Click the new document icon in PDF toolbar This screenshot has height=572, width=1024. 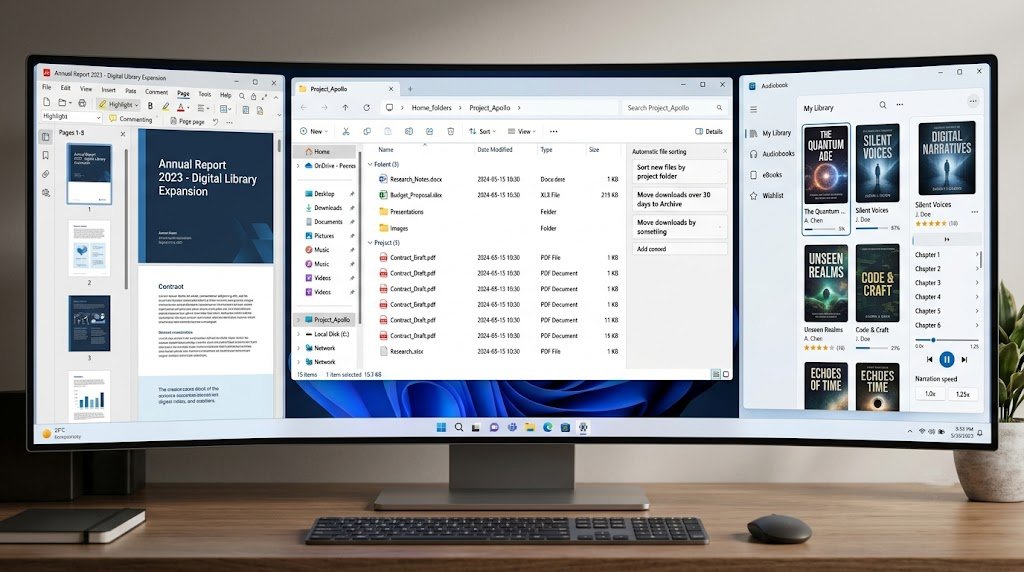coord(46,103)
